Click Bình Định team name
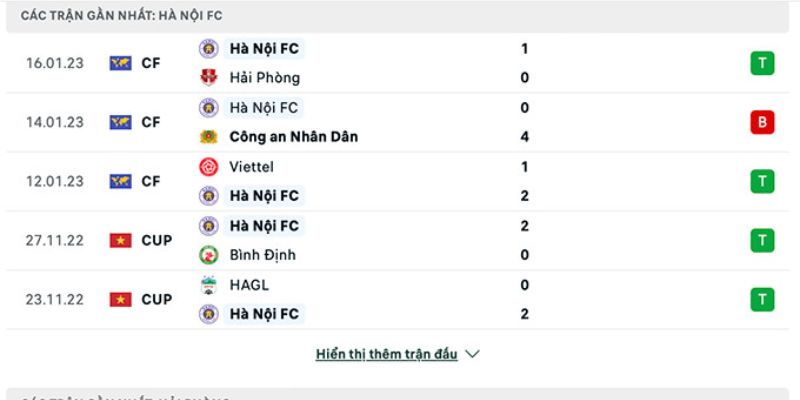 pyautogui.click(x=263, y=255)
